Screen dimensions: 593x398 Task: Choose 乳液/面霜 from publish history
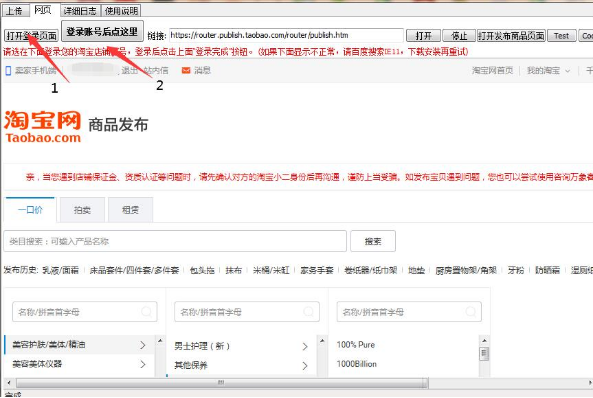pos(61,270)
